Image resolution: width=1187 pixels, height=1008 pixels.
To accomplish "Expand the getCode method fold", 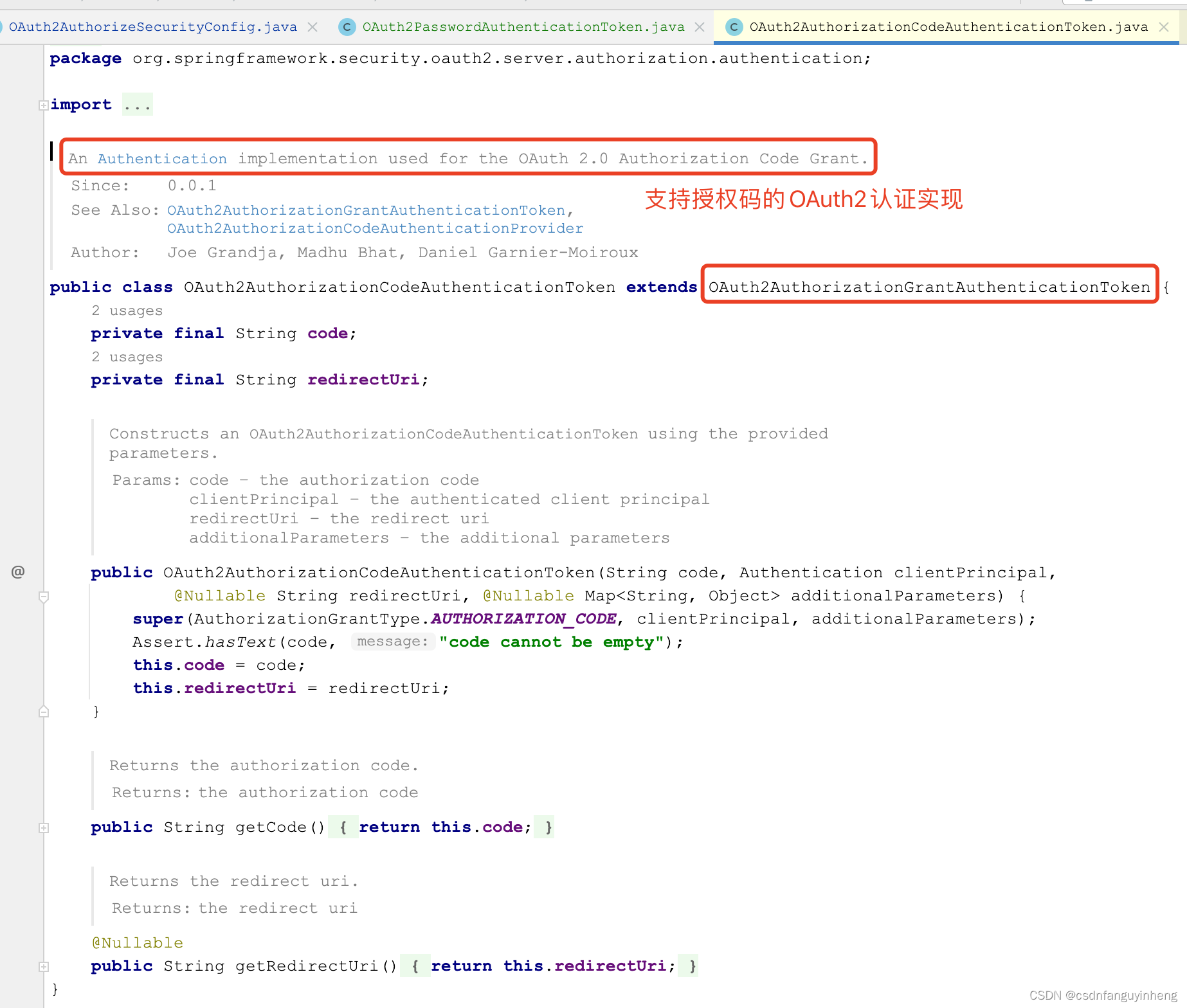I will tap(44, 828).
